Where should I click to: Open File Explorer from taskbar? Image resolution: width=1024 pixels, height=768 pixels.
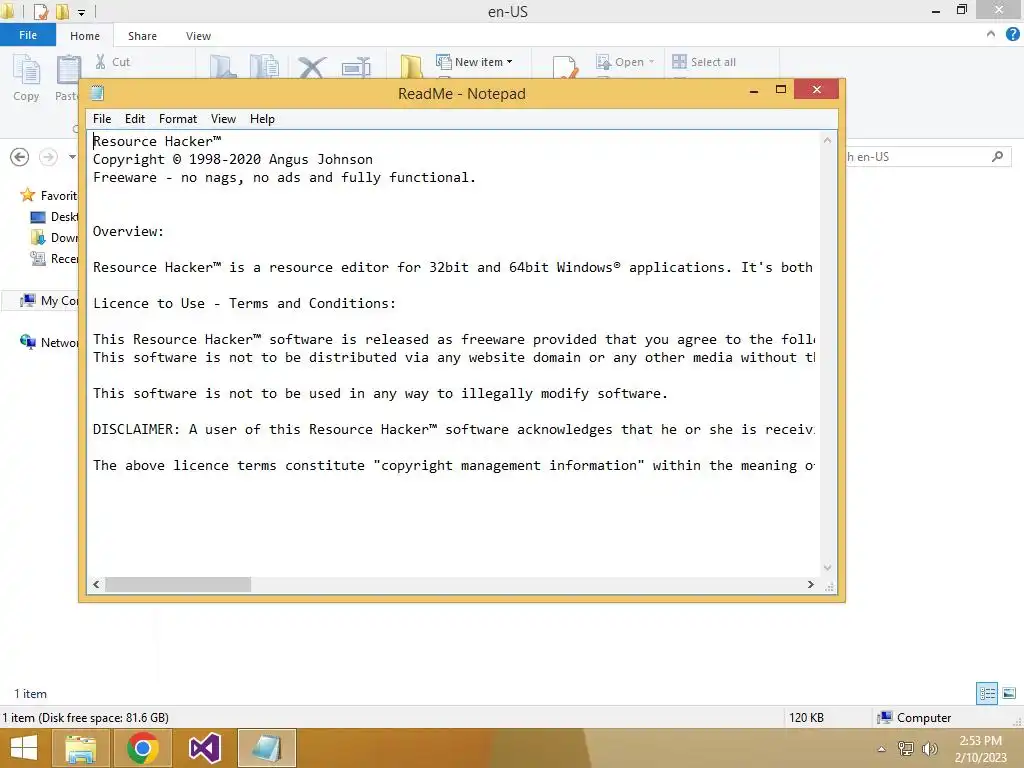click(80, 748)
